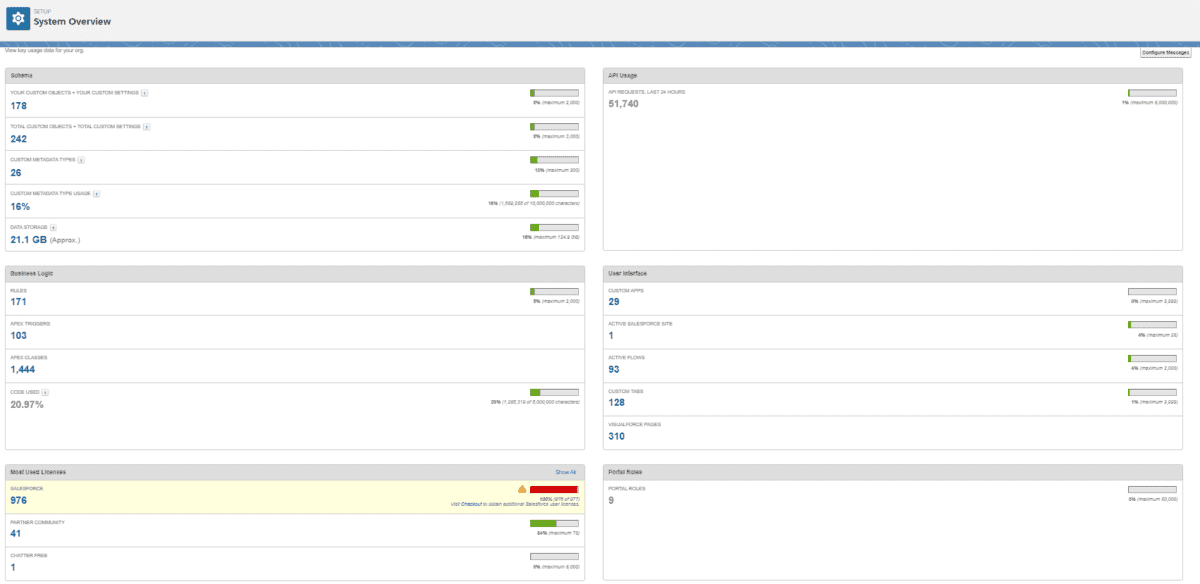Open the Custom Metadata Types info icon
Screen dimensions: 1200x584
[81, 160]
